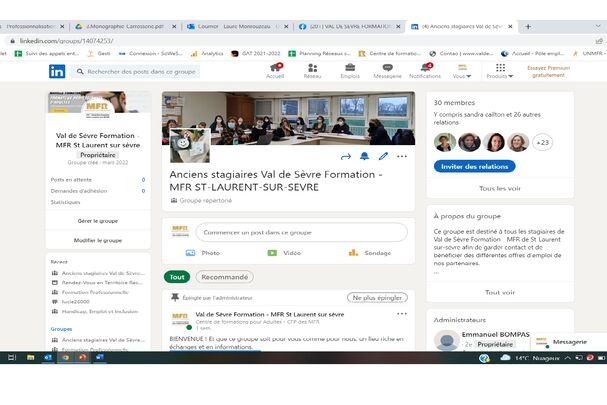Switch to the Monographie Carrossorie.pdf tab

(x=125, y=26)
